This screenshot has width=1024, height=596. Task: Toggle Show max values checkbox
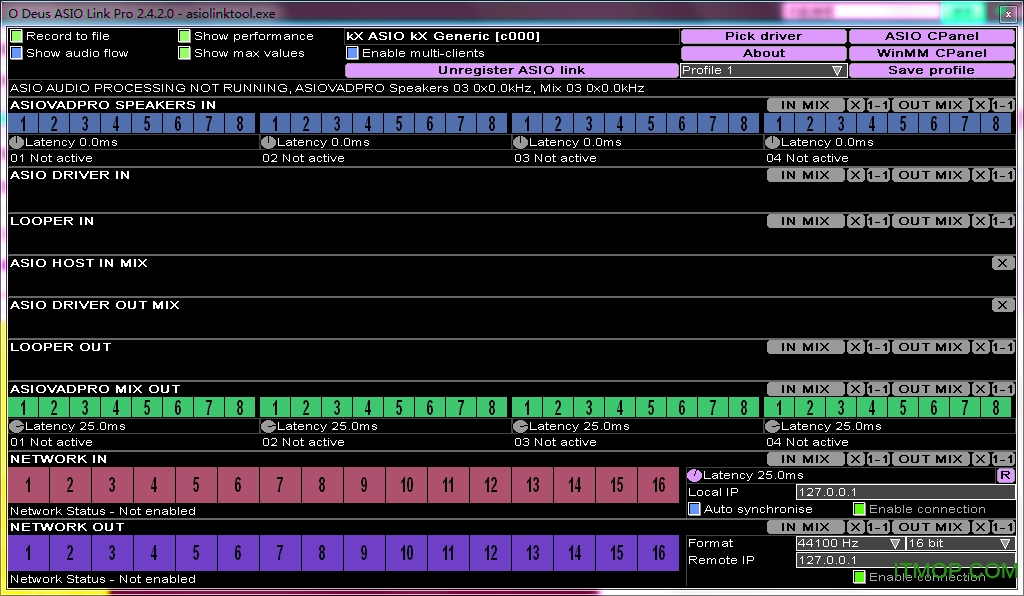pyautogui.click(x=185, y=53)
